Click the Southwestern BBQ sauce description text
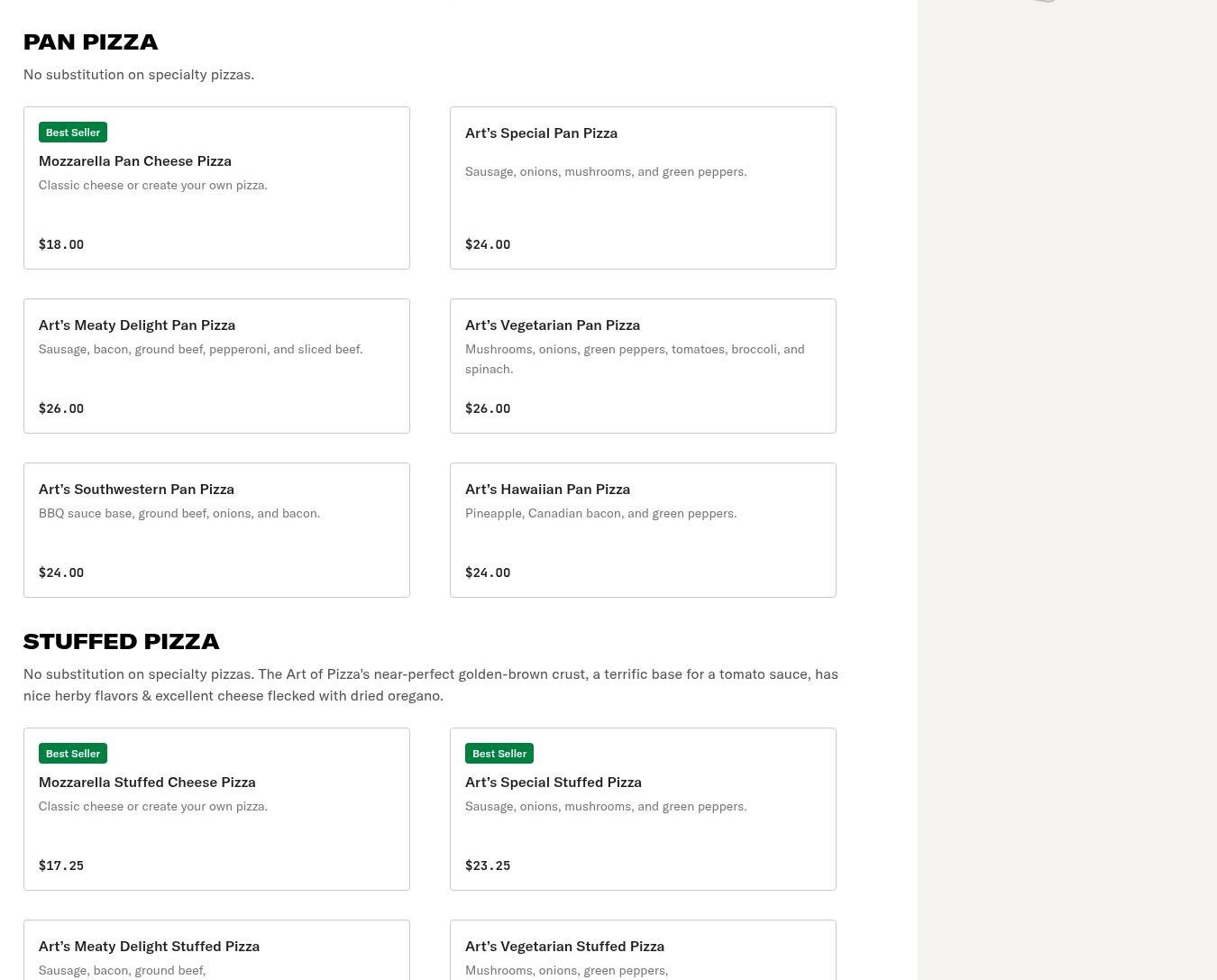 point(179,513)
